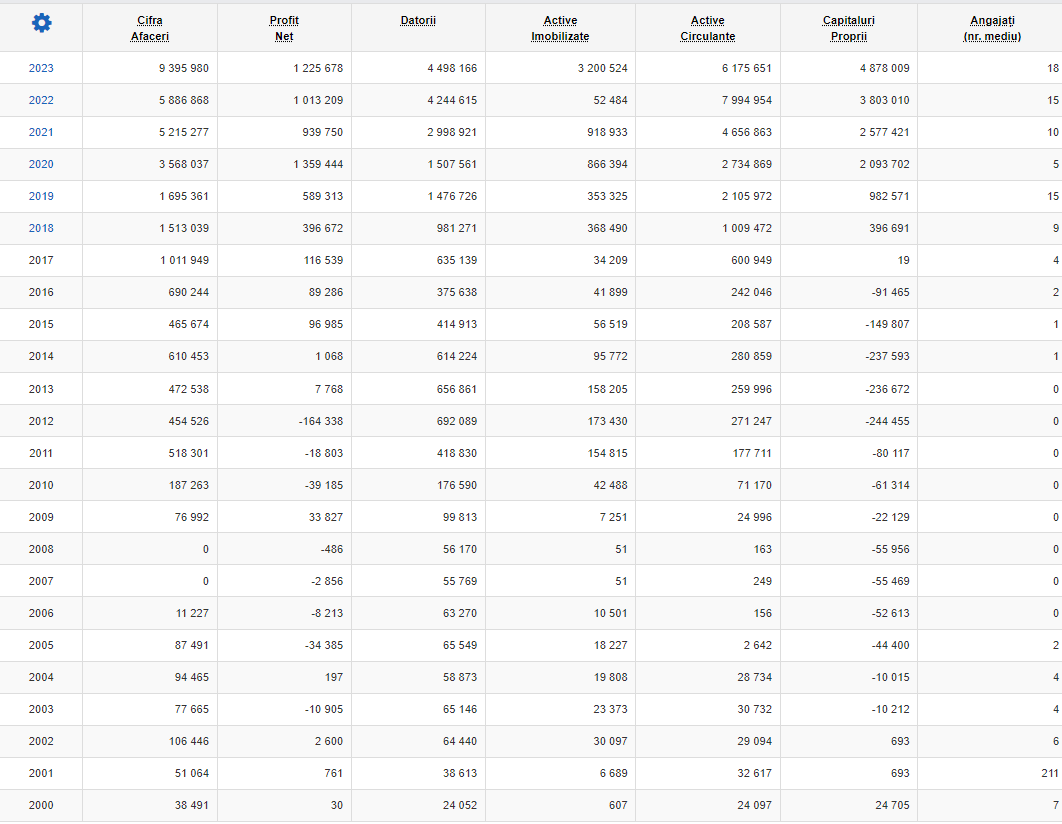This screenshot has height=824, width=1062.
Task: Select the 375 638 debts cell
Action: pos(419,292)
